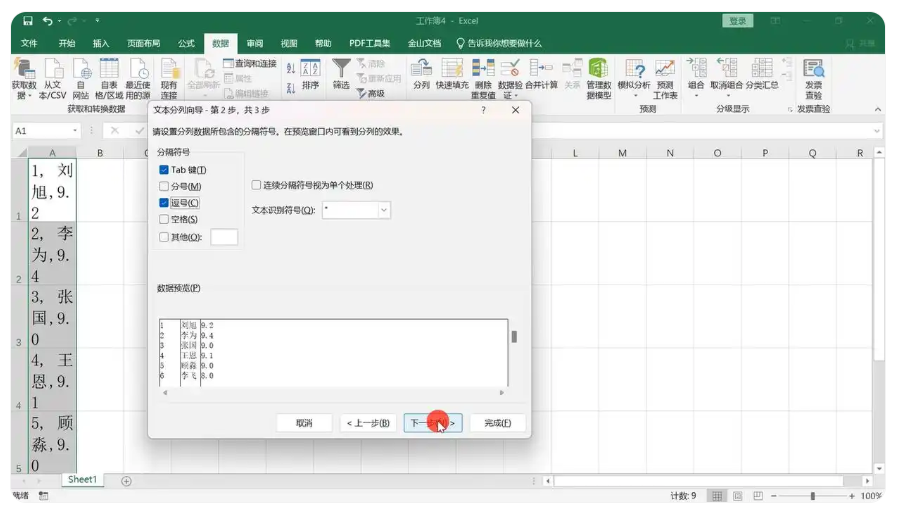The image size is (900, 516).
Task: Uncheck the Tab 键 delimiter checkbox
Action: [x=164, y=170]
